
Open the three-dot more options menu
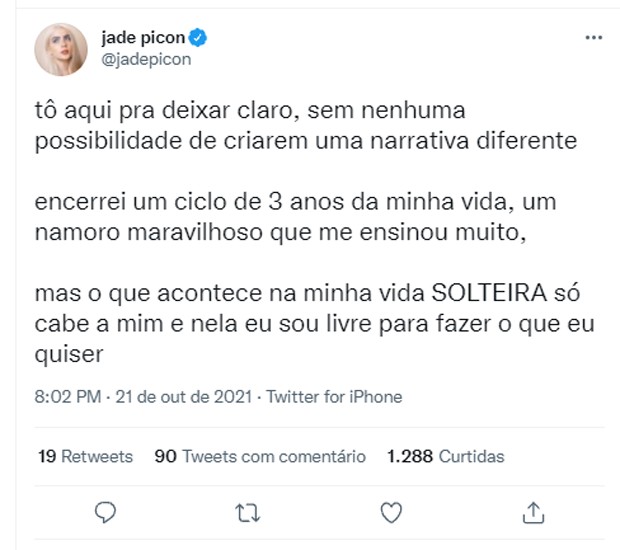(593, 38)
